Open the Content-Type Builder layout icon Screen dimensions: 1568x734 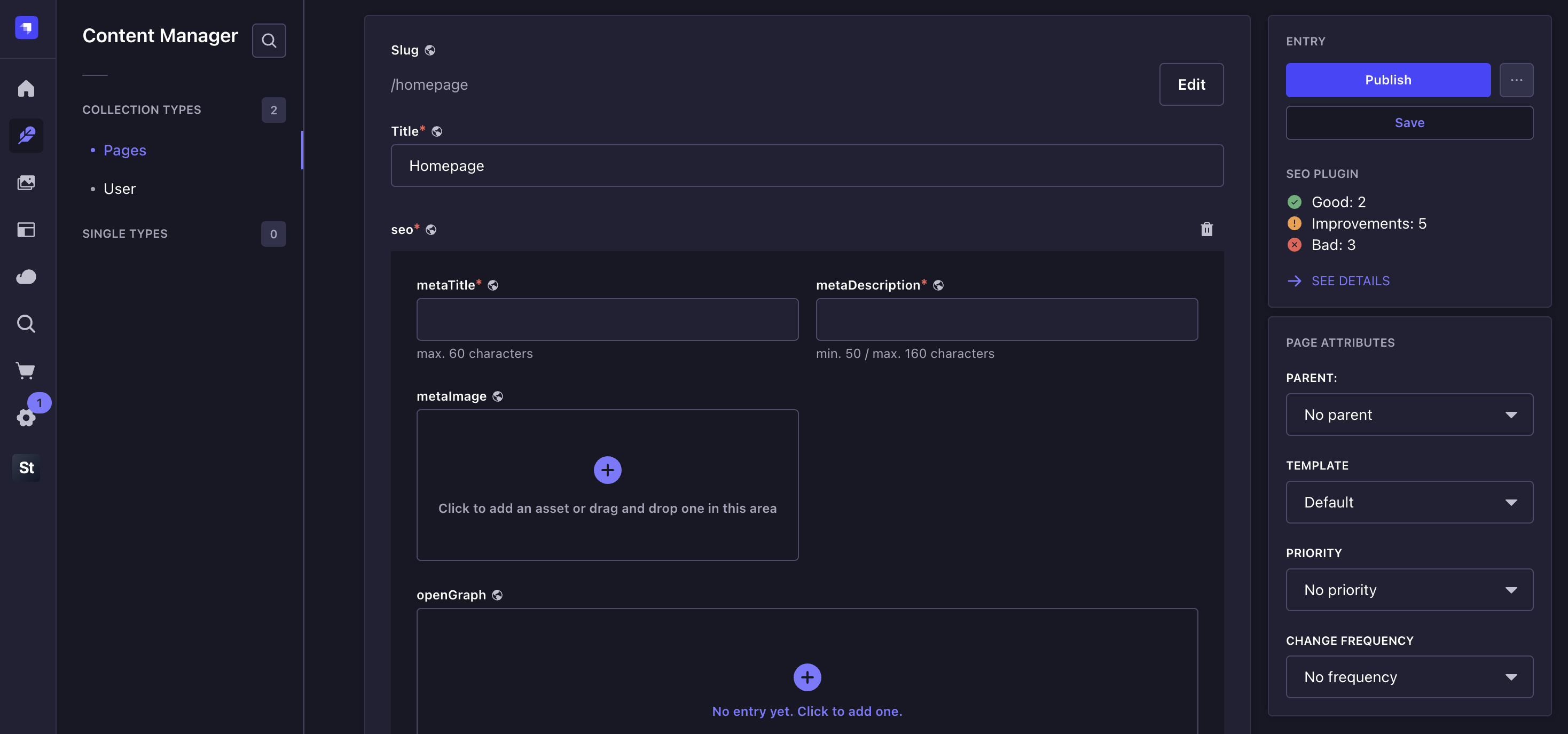tap(26, 230)
